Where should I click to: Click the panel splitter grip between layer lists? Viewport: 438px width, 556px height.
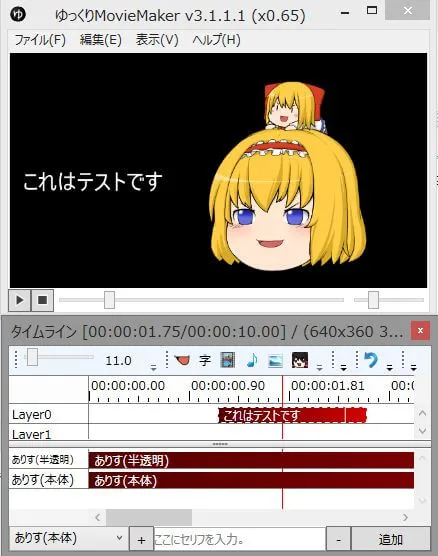pyautogui.click(x=220, y=444)
